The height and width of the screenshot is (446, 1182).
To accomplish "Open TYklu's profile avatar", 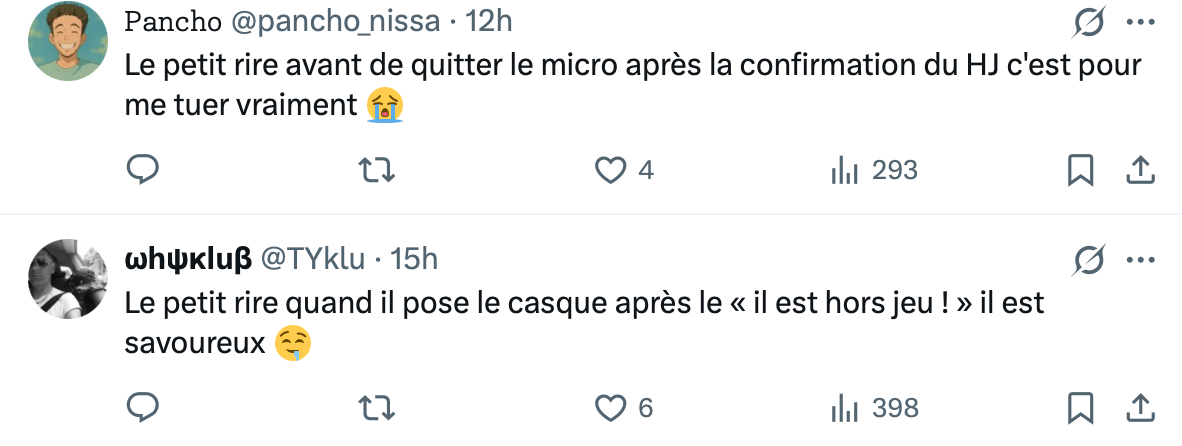I will coord(68,278).
